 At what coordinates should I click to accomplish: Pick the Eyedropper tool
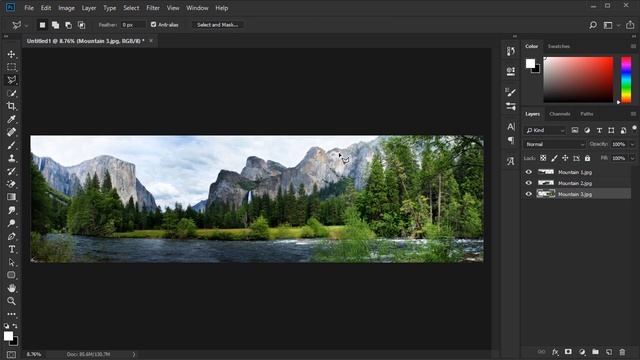point(11,119)
